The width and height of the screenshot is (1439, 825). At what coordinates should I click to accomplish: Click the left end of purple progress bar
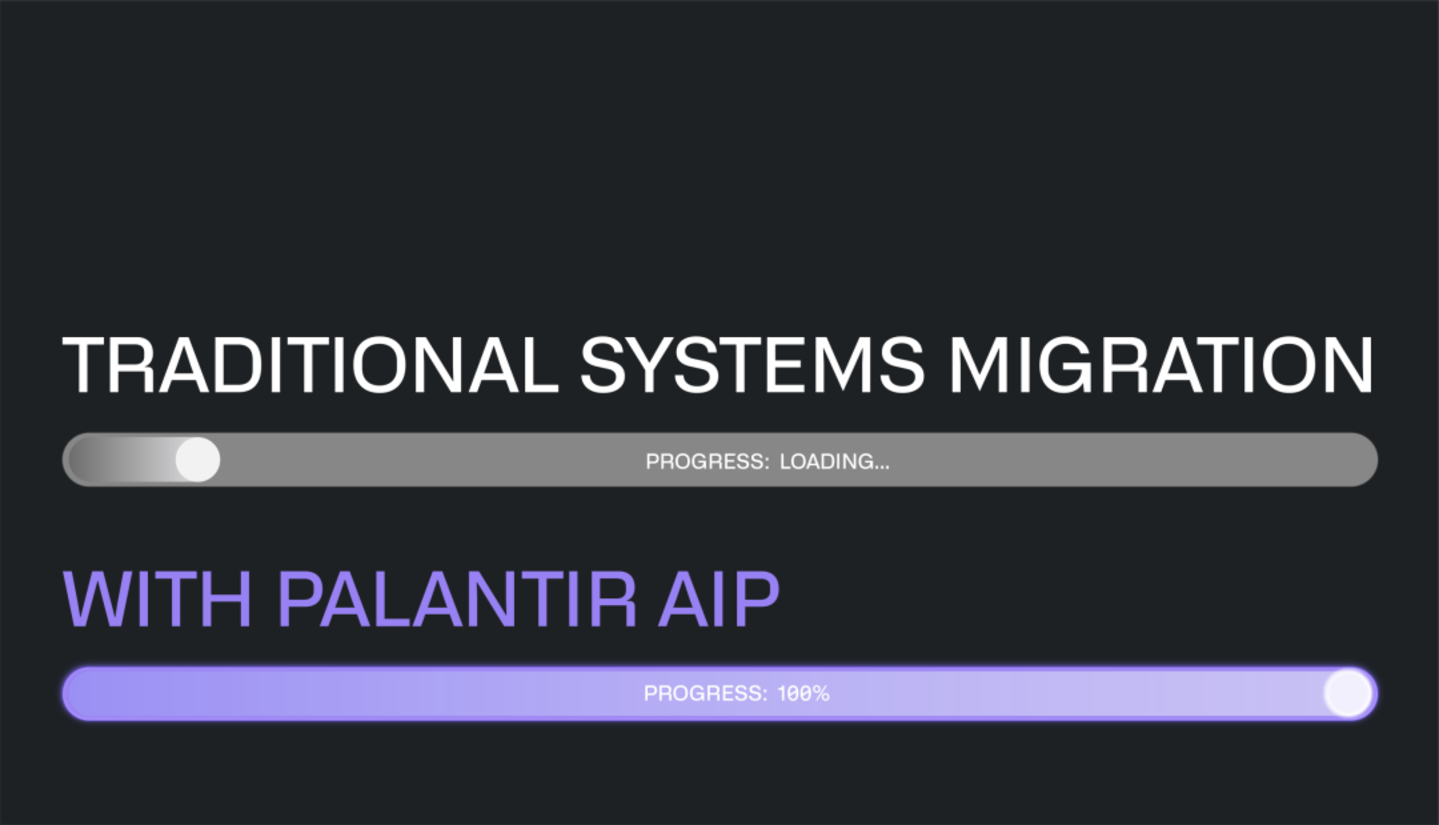[x=82, y=693]
